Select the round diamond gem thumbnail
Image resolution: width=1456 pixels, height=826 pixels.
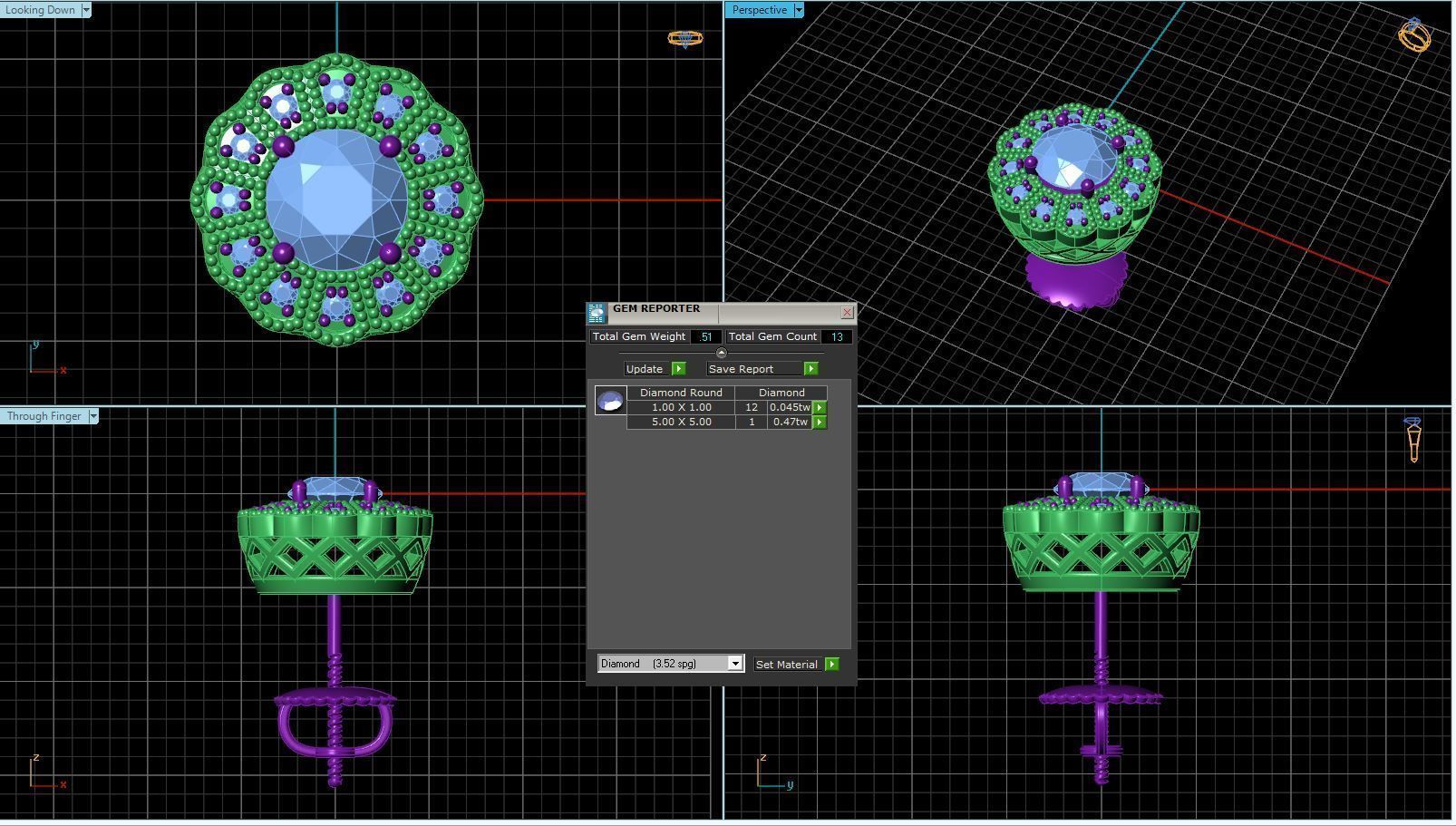point(610,400)
